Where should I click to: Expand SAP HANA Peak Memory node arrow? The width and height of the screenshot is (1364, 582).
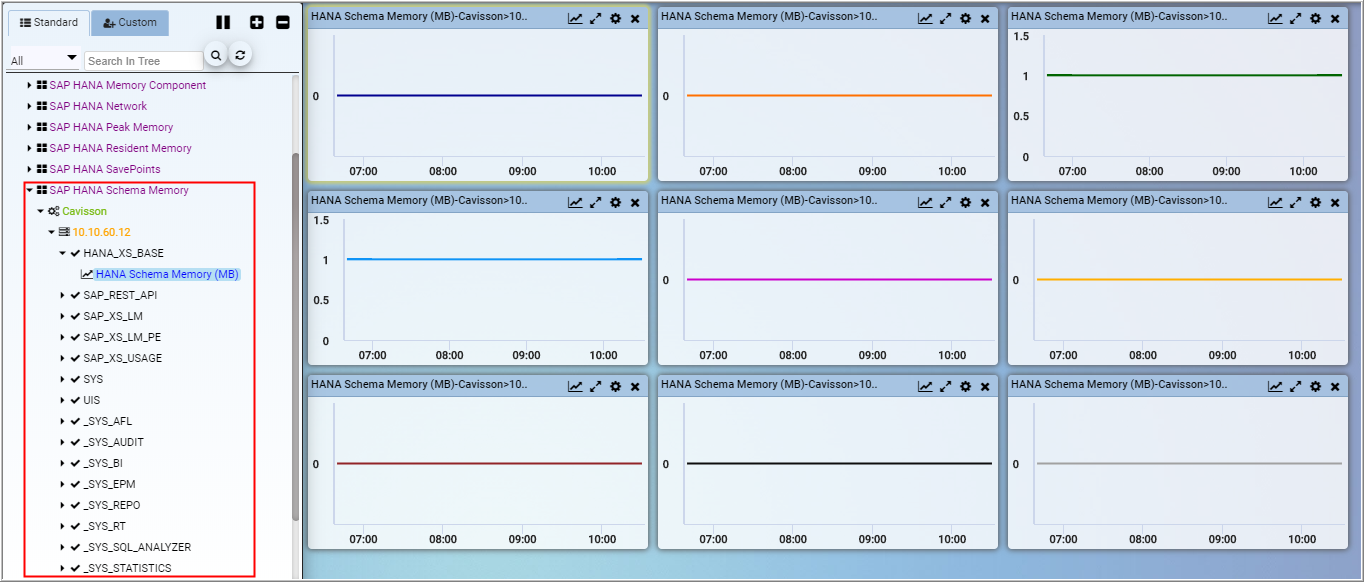30,127
